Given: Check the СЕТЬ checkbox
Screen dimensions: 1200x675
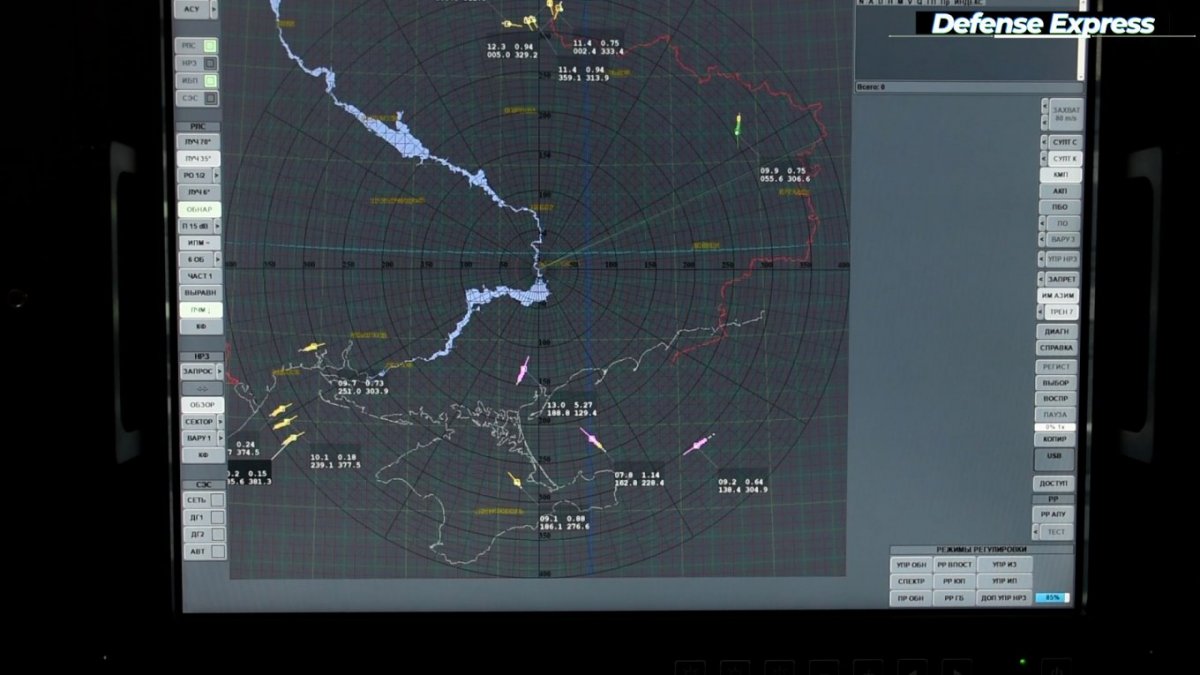Looking at the screenshot, I should pos(217,499).
